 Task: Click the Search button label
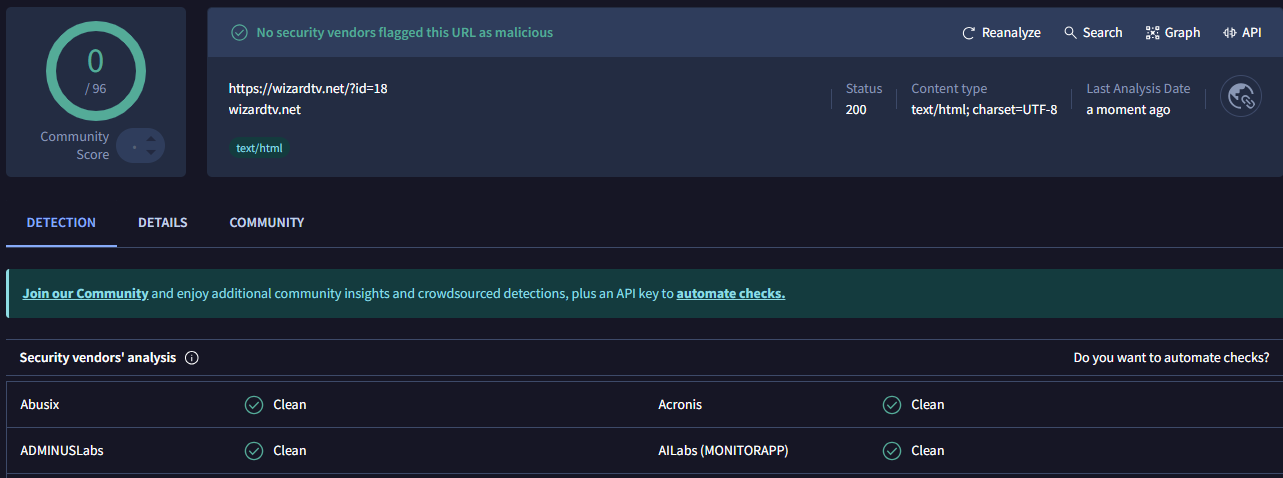click(1102, 33)
